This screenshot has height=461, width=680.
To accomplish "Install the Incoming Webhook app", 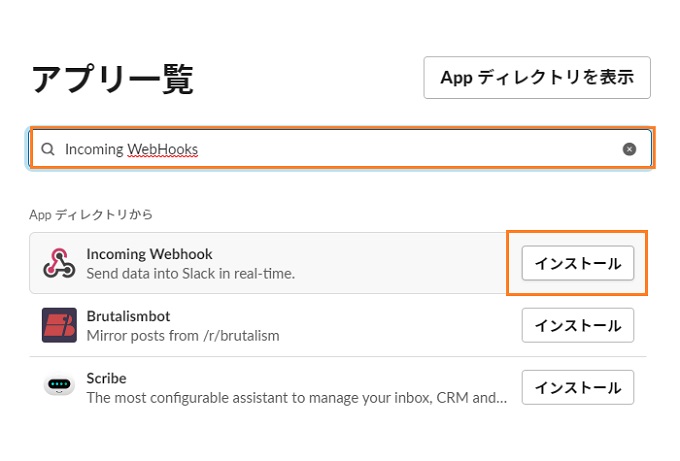I will click(578, 263).
